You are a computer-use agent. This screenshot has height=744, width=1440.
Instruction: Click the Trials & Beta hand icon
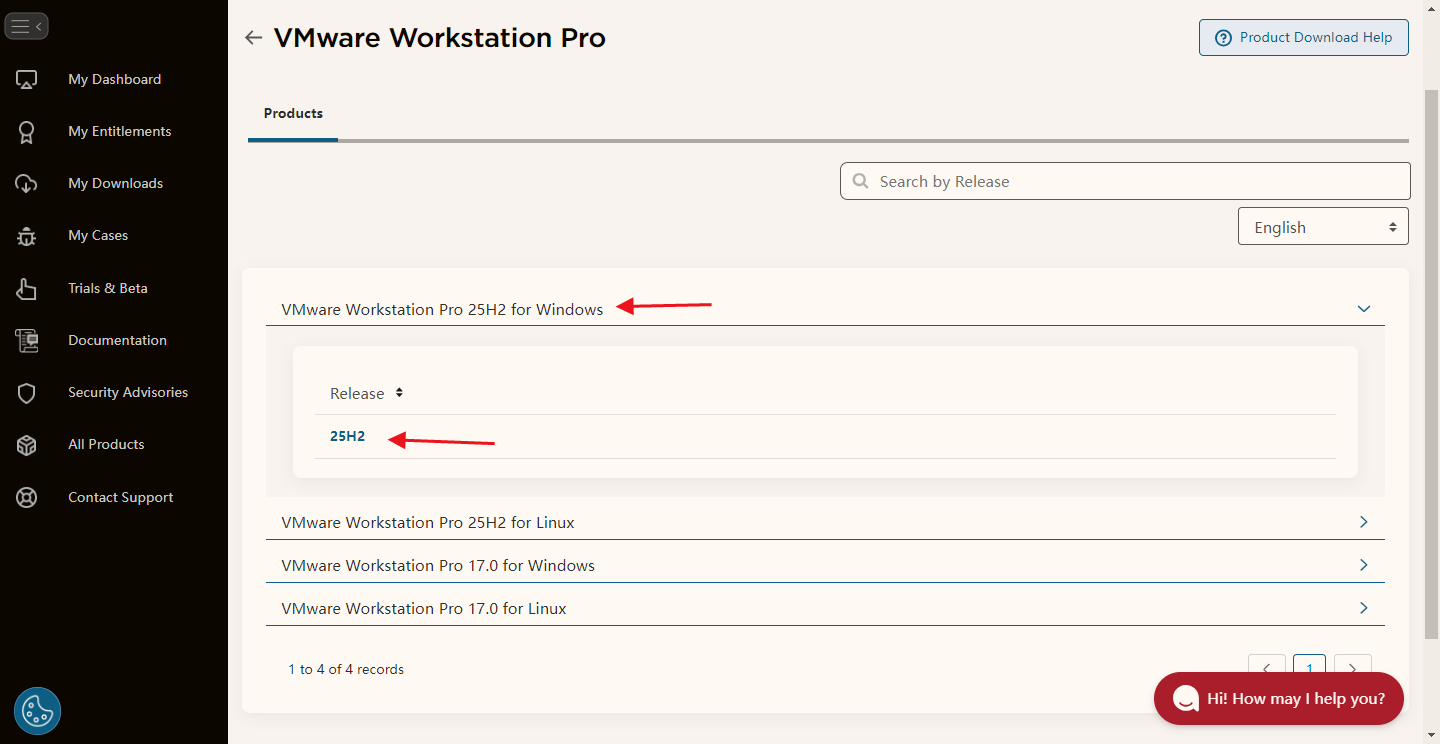click(x=27, y=288)
